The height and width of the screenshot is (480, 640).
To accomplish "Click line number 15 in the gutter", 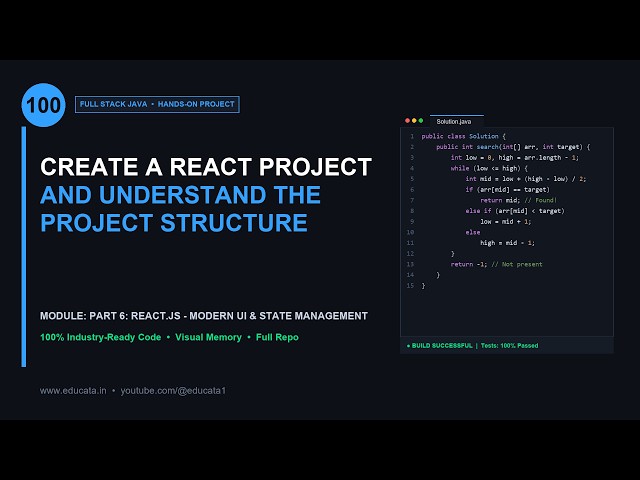I will [x=410, y=285].
